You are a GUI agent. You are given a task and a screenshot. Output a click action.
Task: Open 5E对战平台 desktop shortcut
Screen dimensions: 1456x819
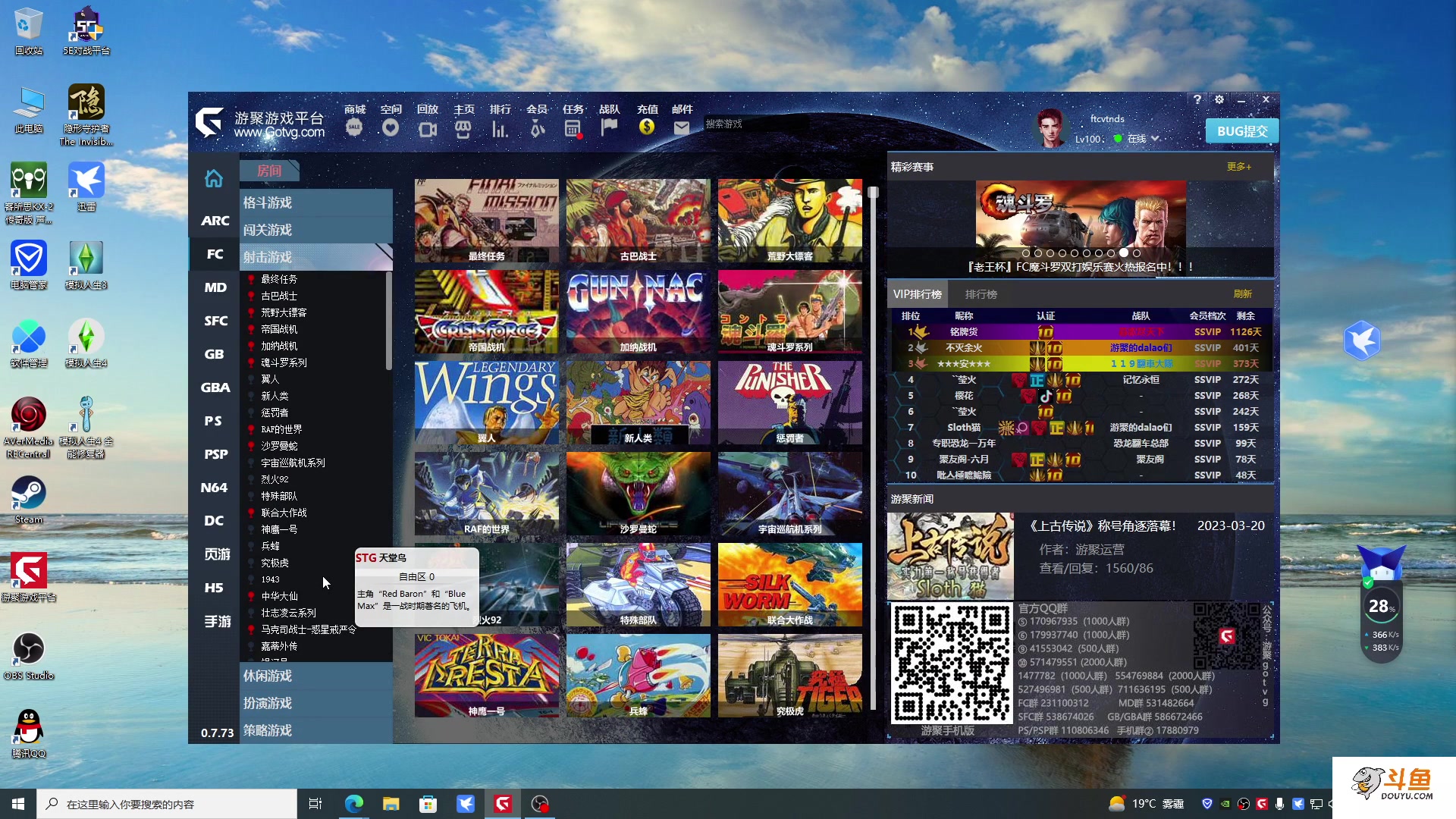[86, 31]
